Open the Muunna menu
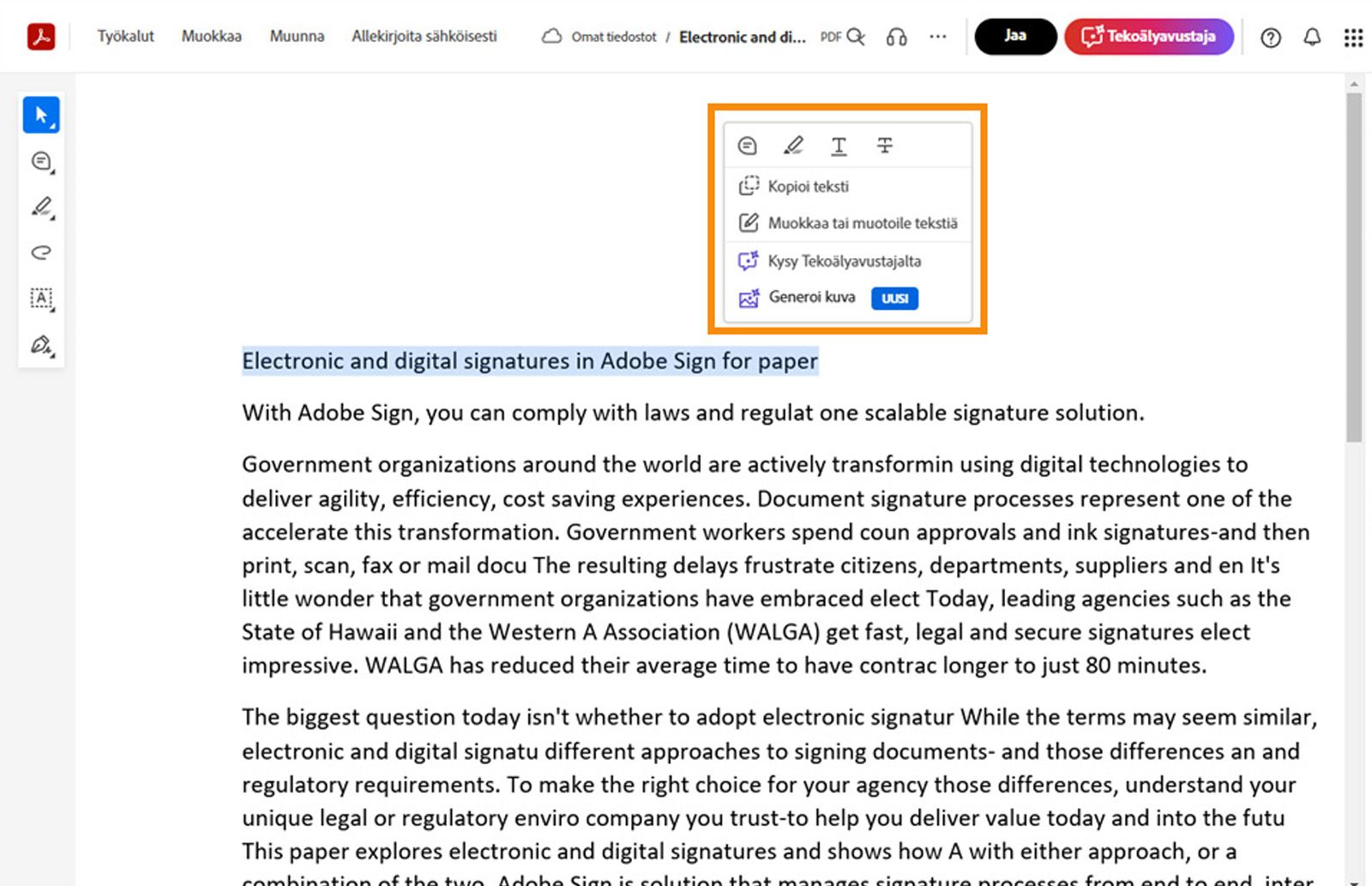This screenshot has height=886, width=1372. [297, 36]
